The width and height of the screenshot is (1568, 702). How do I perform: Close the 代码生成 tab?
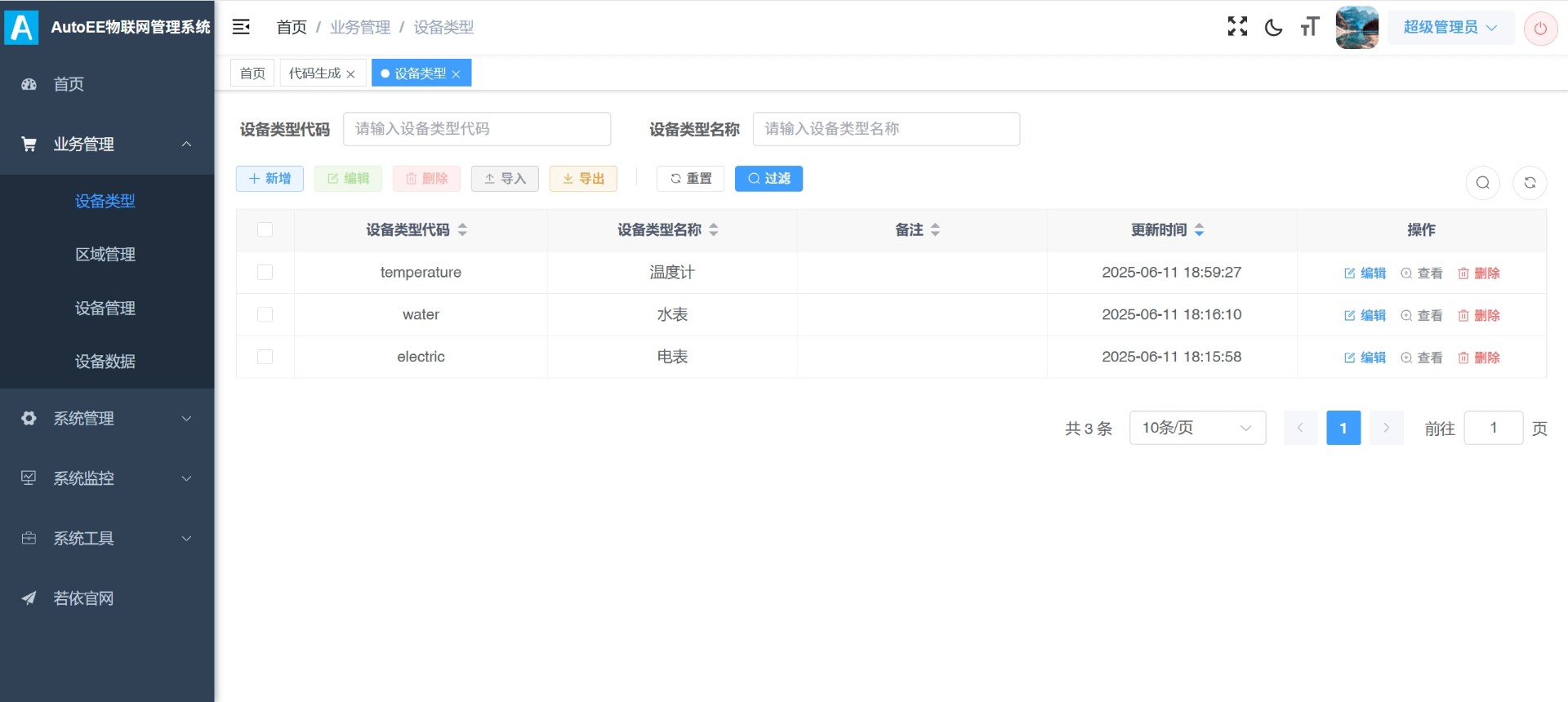pos(351,74)
